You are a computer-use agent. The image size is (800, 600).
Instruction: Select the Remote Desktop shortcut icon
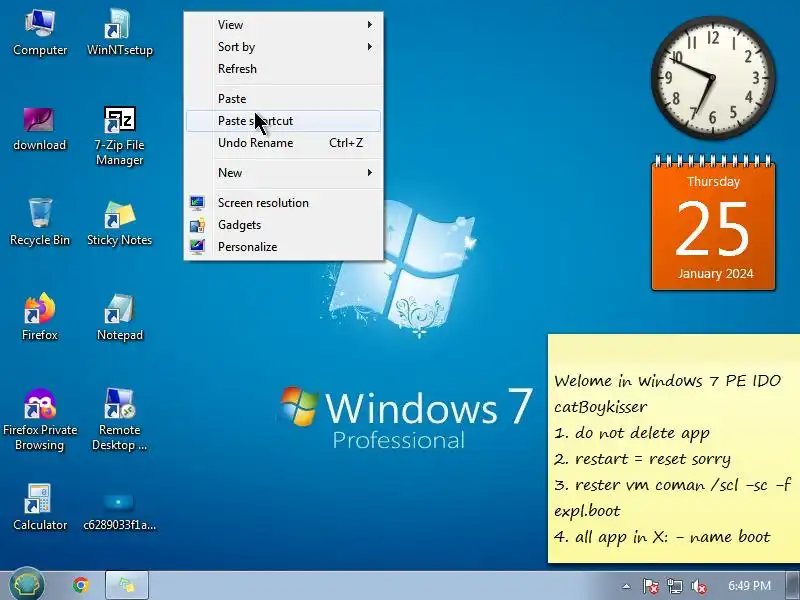tap(119, 419)
